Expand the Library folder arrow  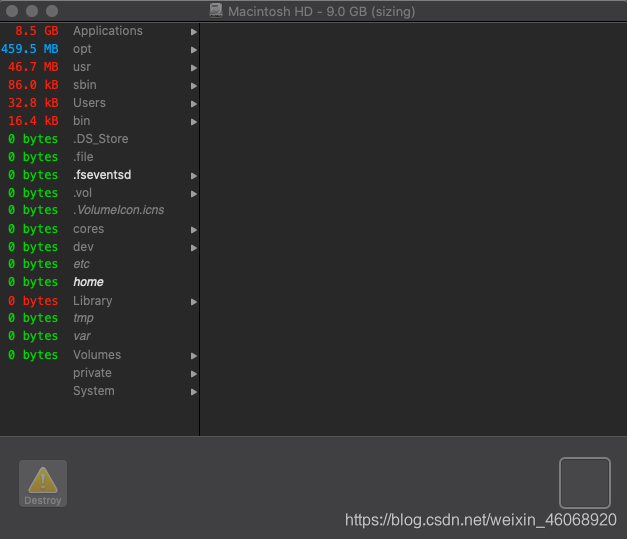[194, 301]
